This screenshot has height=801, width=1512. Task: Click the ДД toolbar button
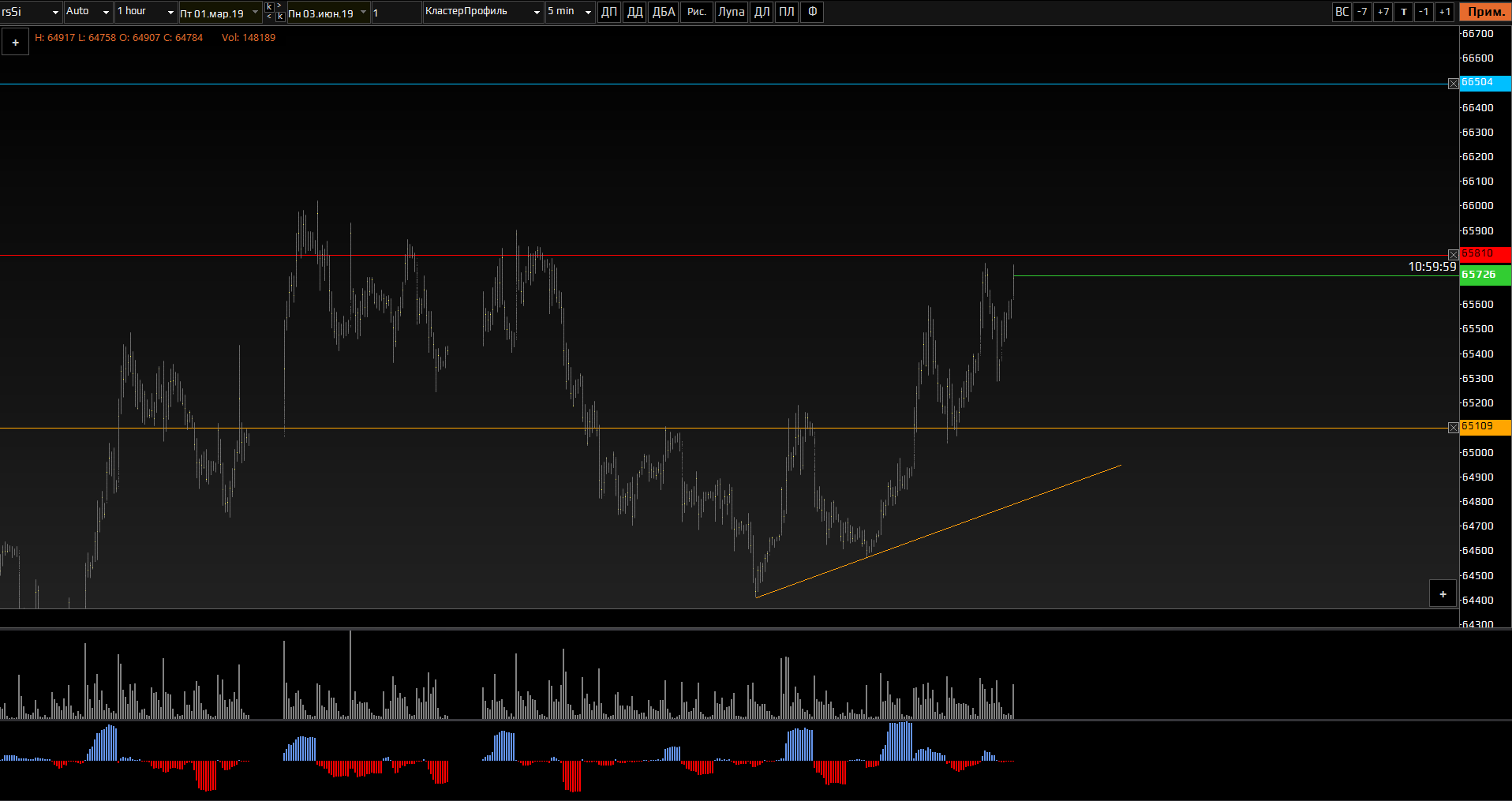[634, 12]
